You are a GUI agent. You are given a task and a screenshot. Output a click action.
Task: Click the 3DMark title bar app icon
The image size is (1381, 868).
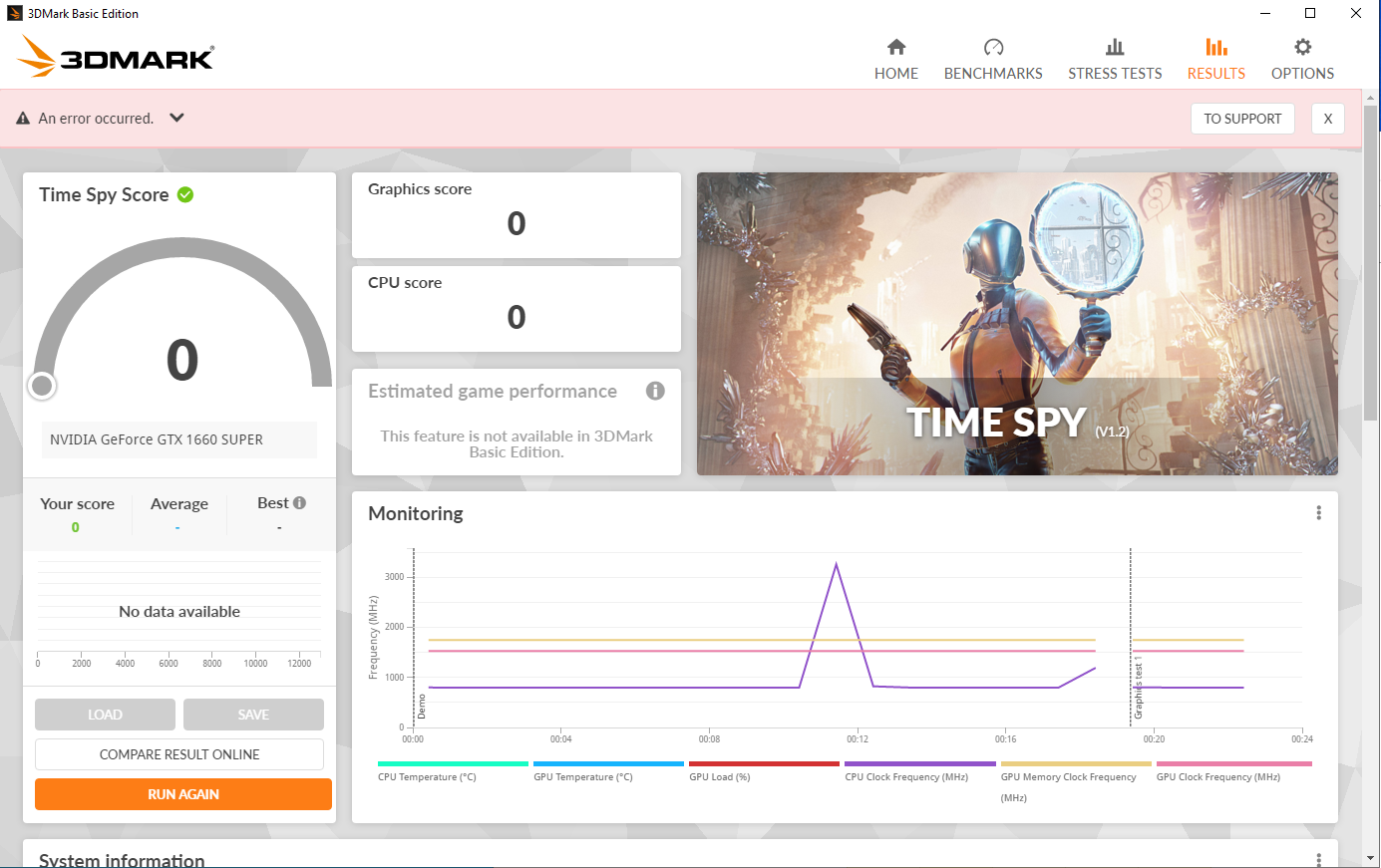pos(15,13)
